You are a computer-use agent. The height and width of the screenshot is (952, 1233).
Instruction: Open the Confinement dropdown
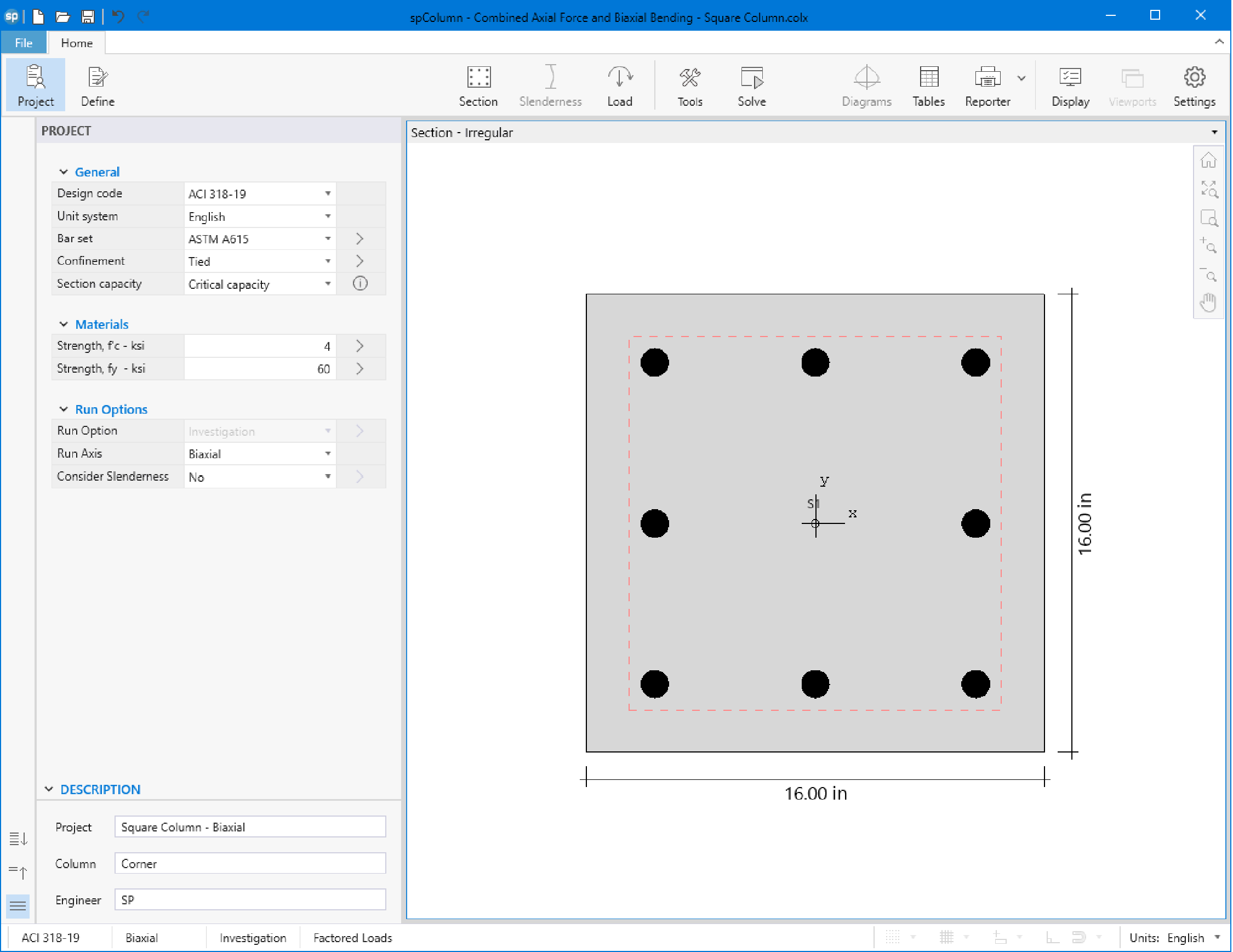pos(328,261)
